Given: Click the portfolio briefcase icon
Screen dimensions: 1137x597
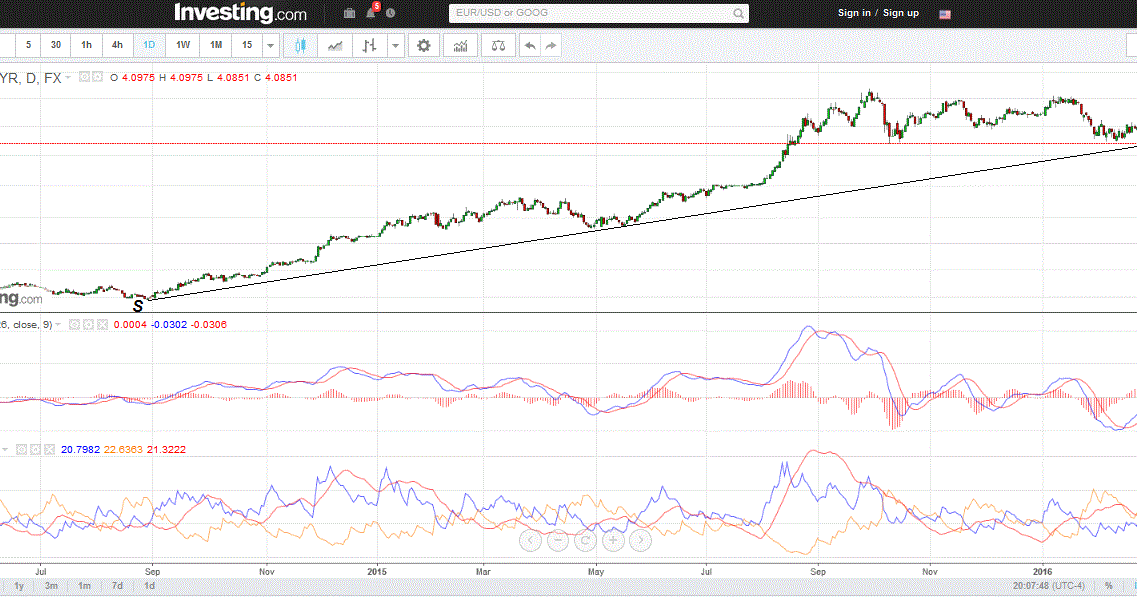Looking at the screenshot, I should (x=349, y=13).
